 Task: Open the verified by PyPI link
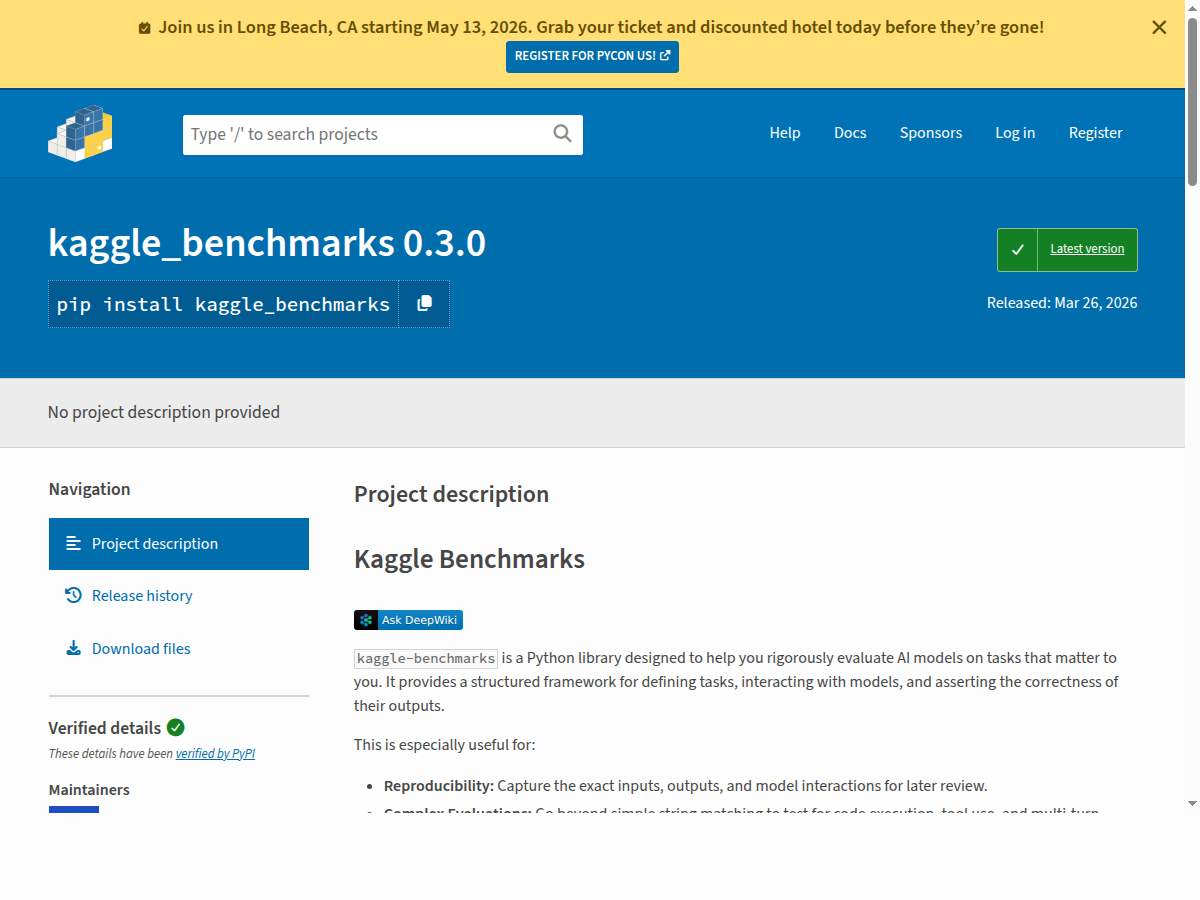coord(215,753)
